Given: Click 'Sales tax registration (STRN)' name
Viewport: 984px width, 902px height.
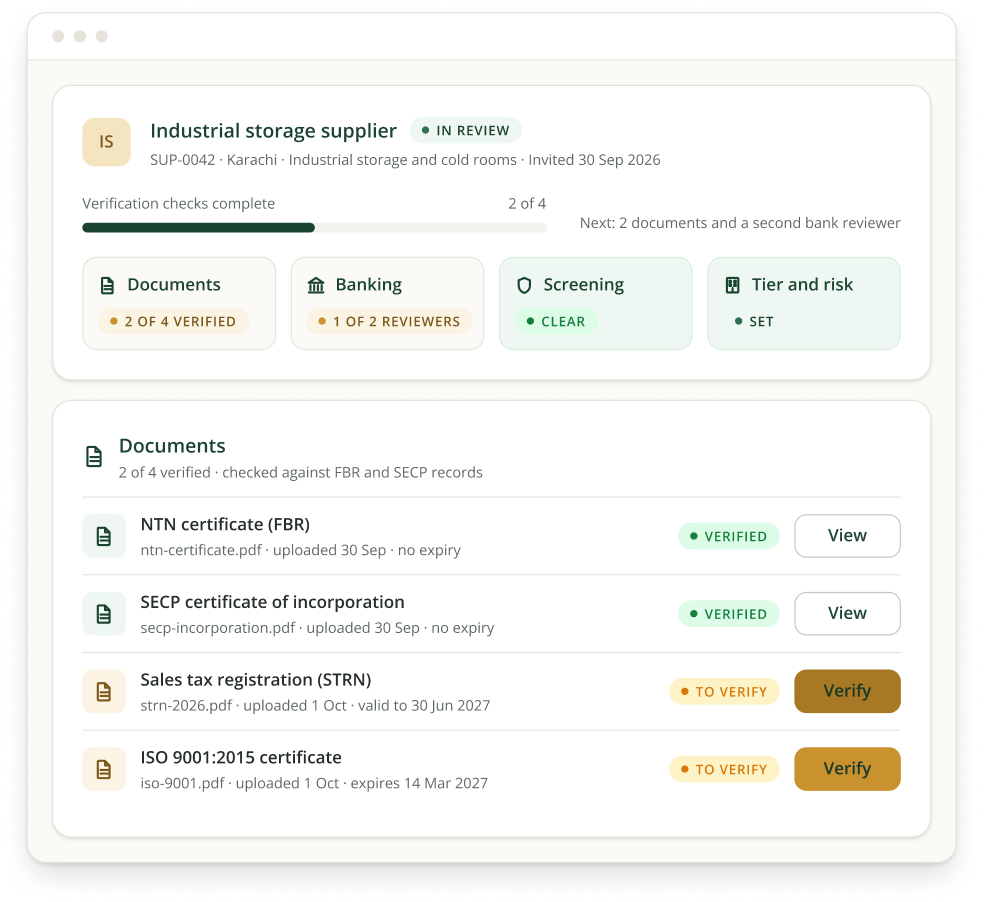Looking at the screenshot, I should click(256, 680).
